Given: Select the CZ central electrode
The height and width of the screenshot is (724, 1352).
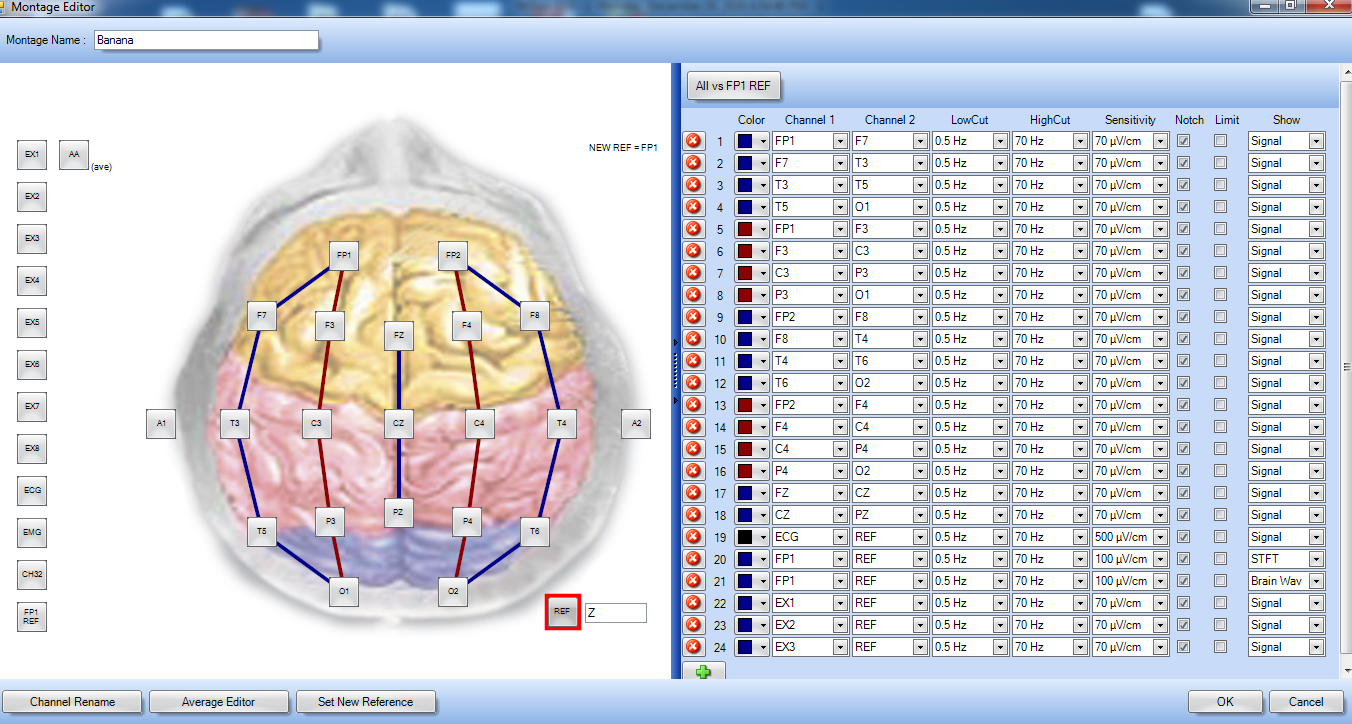Looking at the screenshot, I should point(398,424).
